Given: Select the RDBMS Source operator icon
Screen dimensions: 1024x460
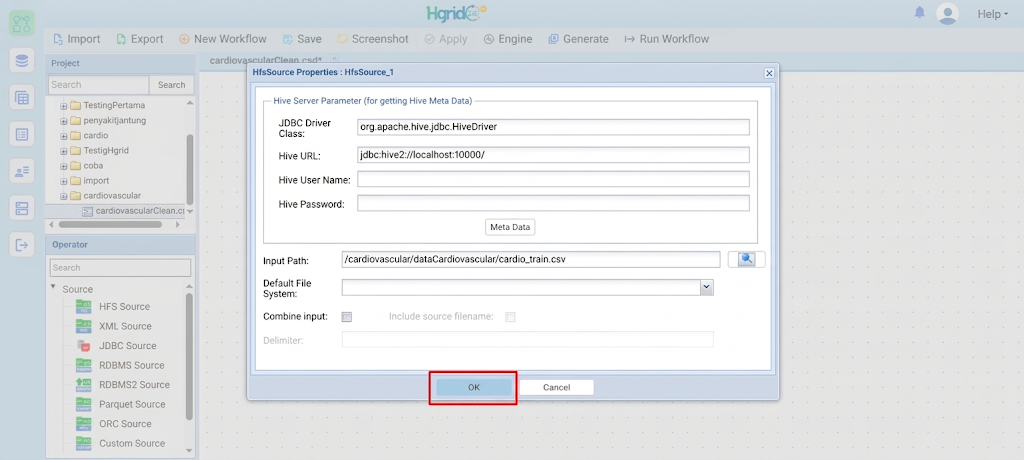Looking at the screenshot, I should 84,365.
